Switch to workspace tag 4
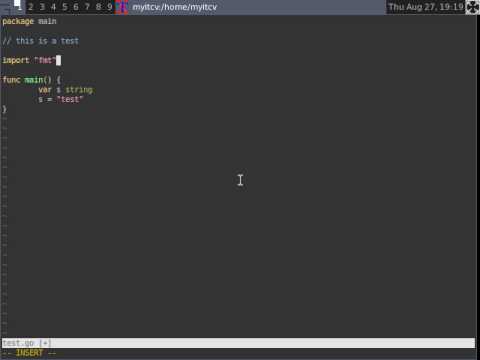Screen dimensions: 480x360 pyautogui.click(x=53, y=7)
